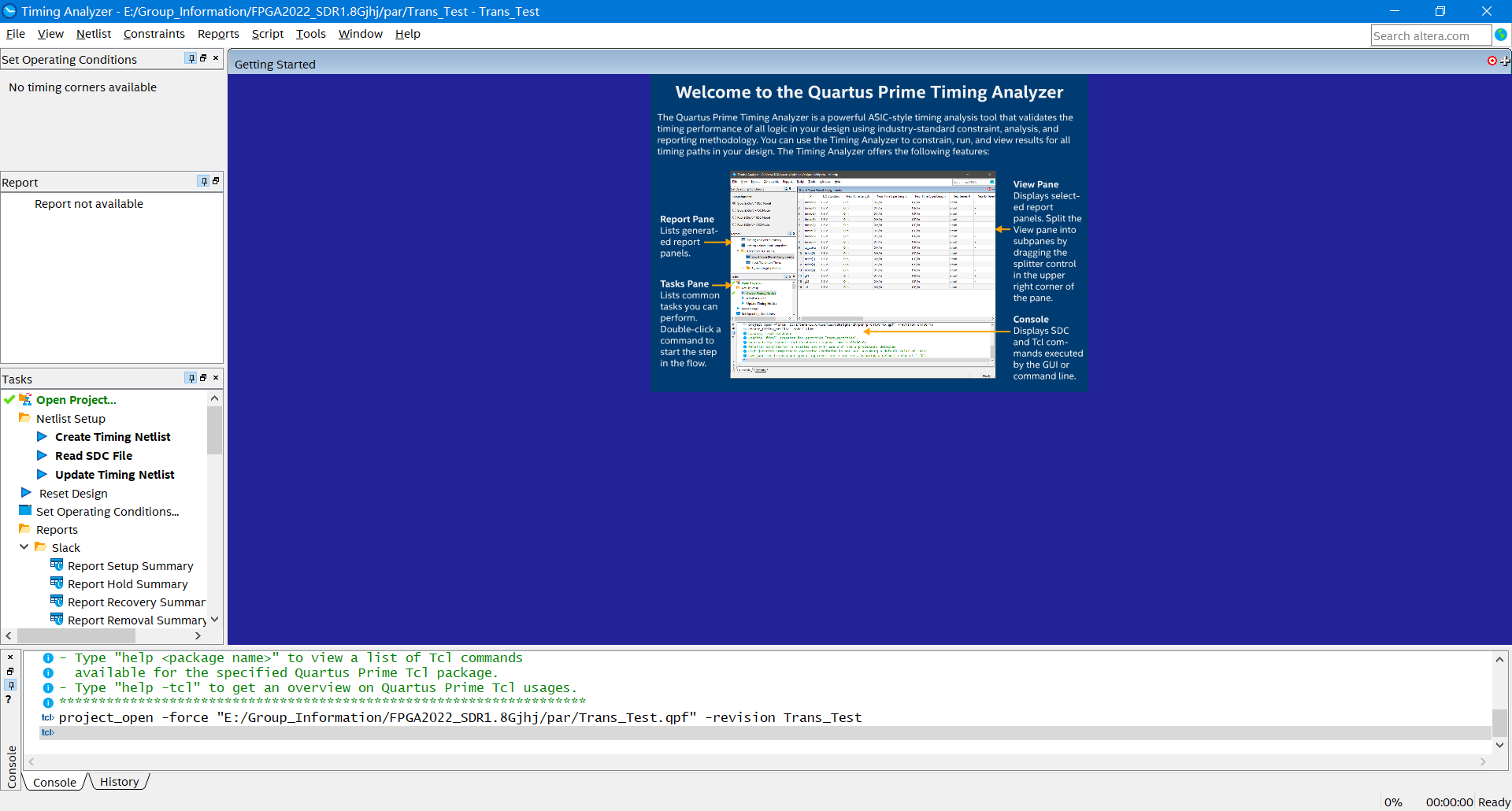1512x811 pixels.
Task: Open the Help menu
Action: (408, 34)
